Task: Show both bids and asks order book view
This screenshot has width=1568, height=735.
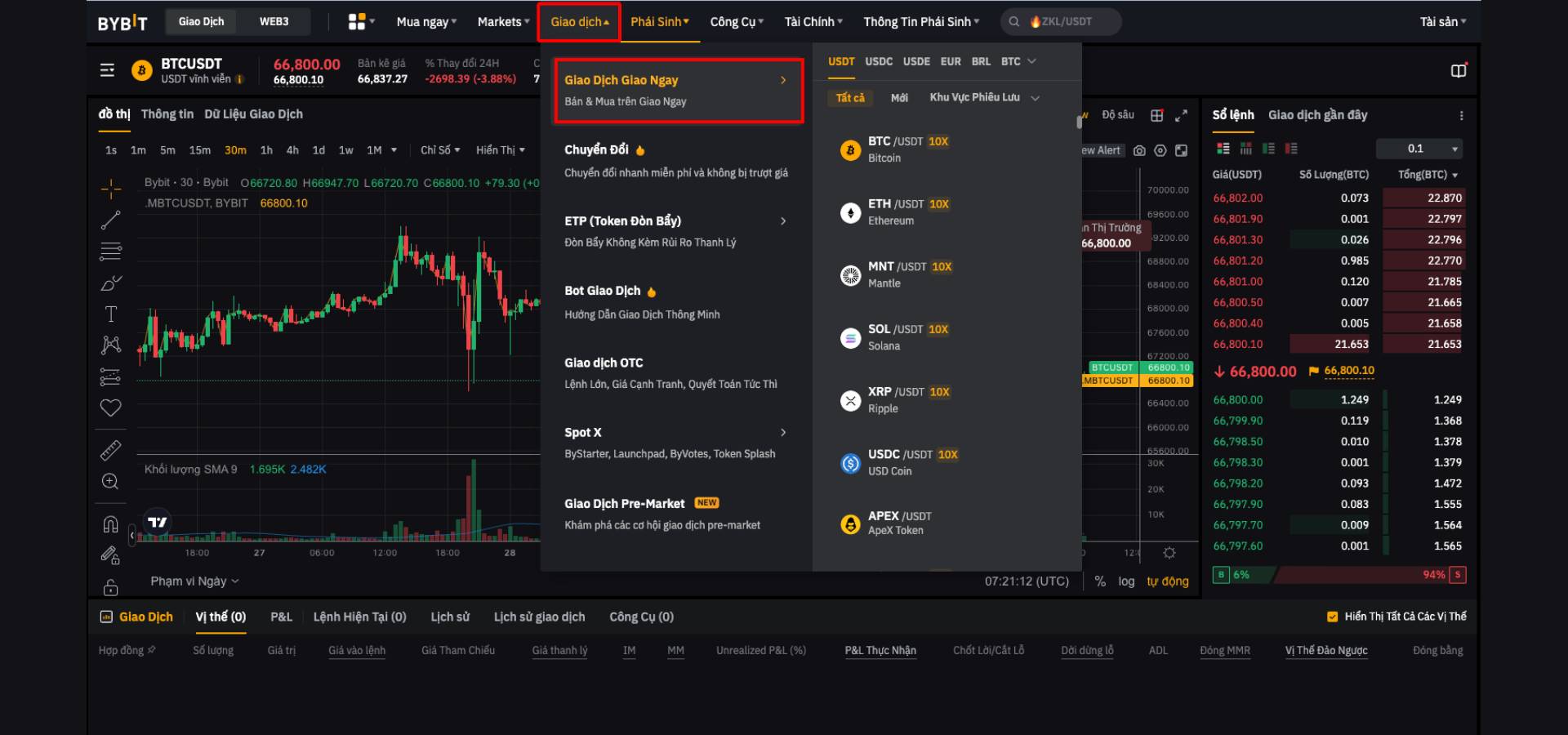Action: coord(1223,149)
